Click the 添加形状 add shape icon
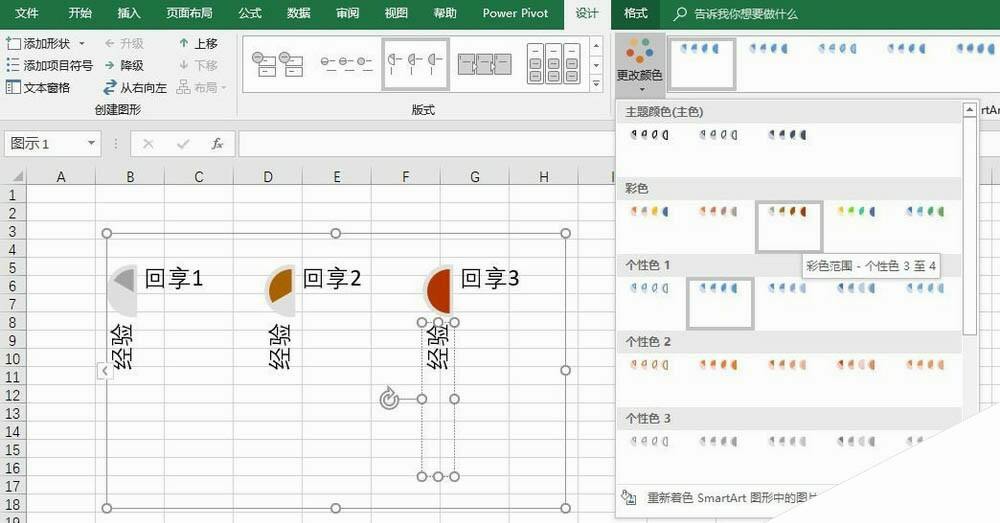 tap(13, 44)
